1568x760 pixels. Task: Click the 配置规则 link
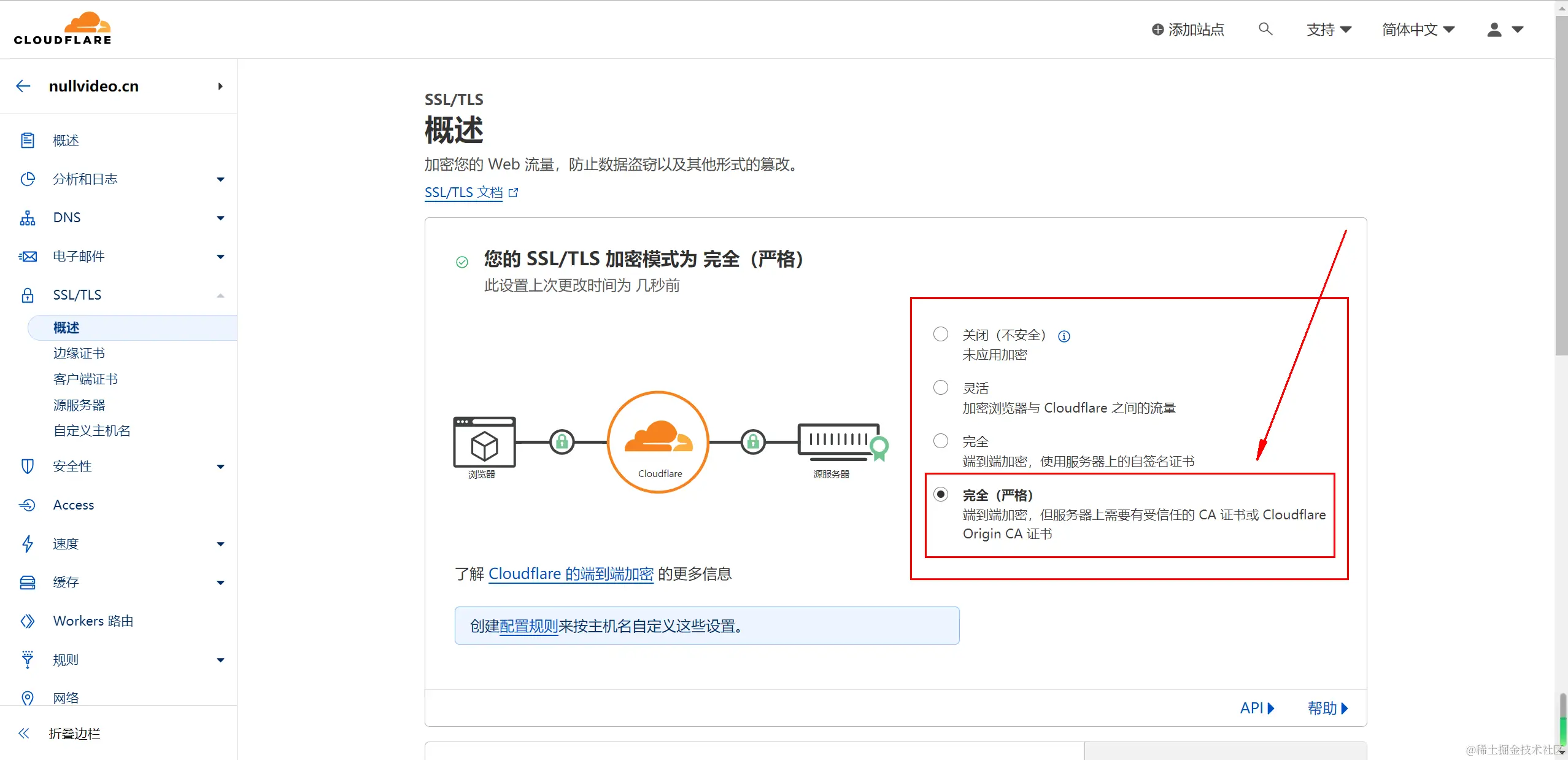[x=528, y=626]
